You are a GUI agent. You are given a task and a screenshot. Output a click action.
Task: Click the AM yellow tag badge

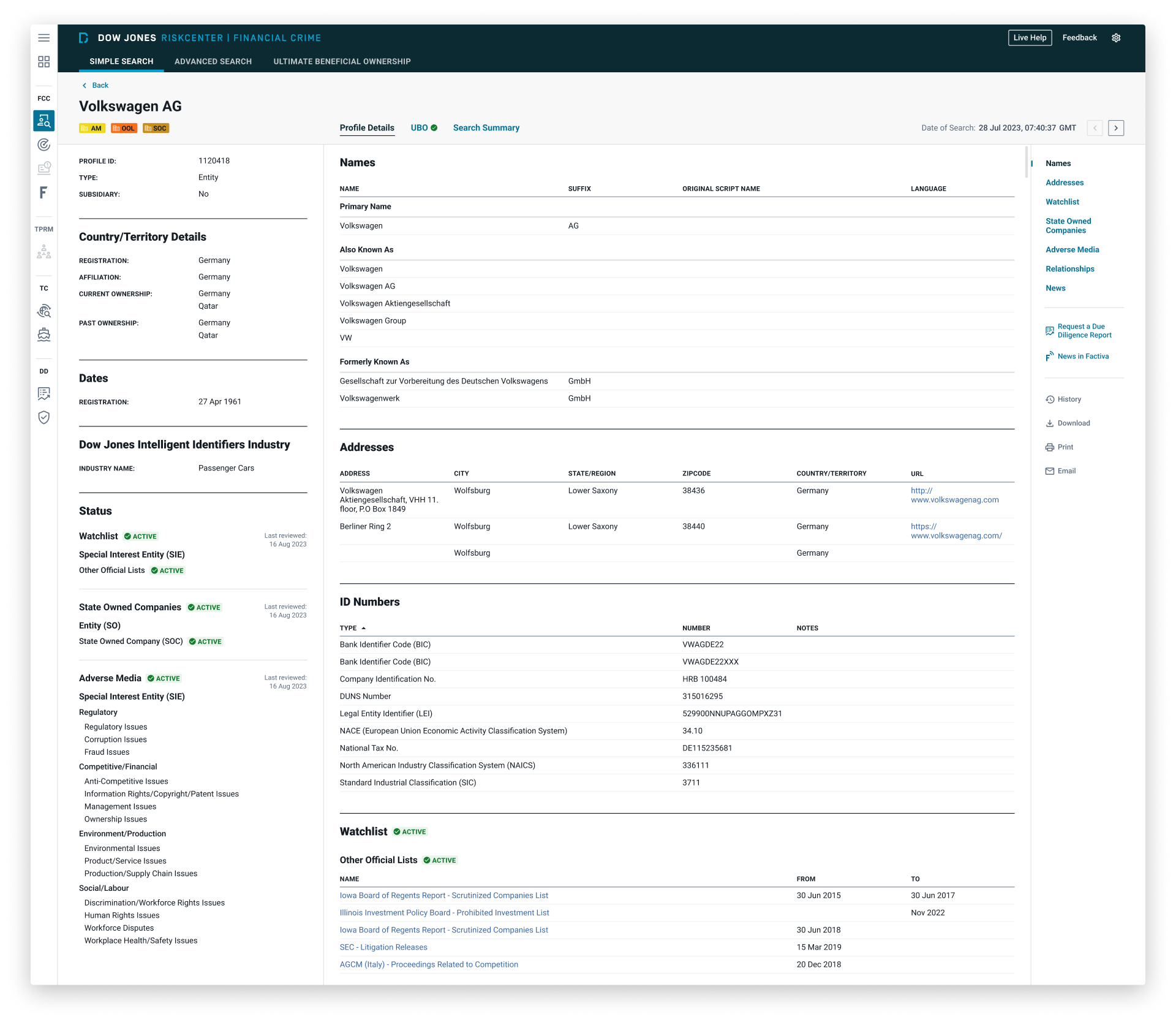[92, 128]
